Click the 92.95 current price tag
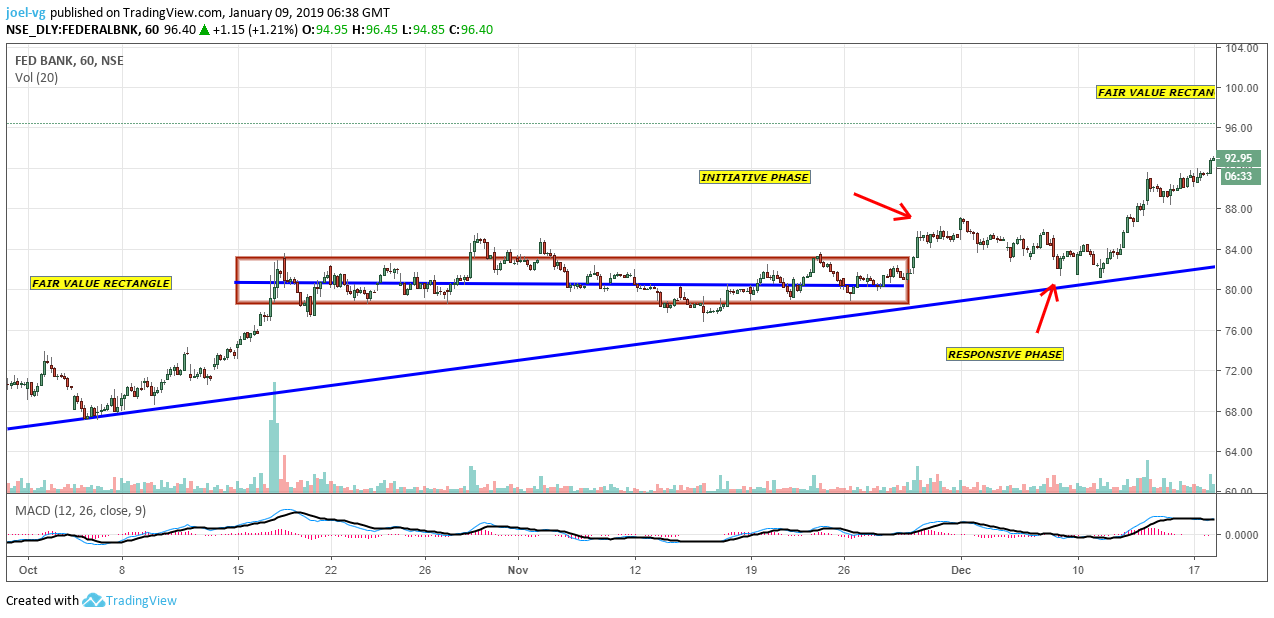Image resolution: width=1274 pixels, height=618 pixels. coord(1238,158)
